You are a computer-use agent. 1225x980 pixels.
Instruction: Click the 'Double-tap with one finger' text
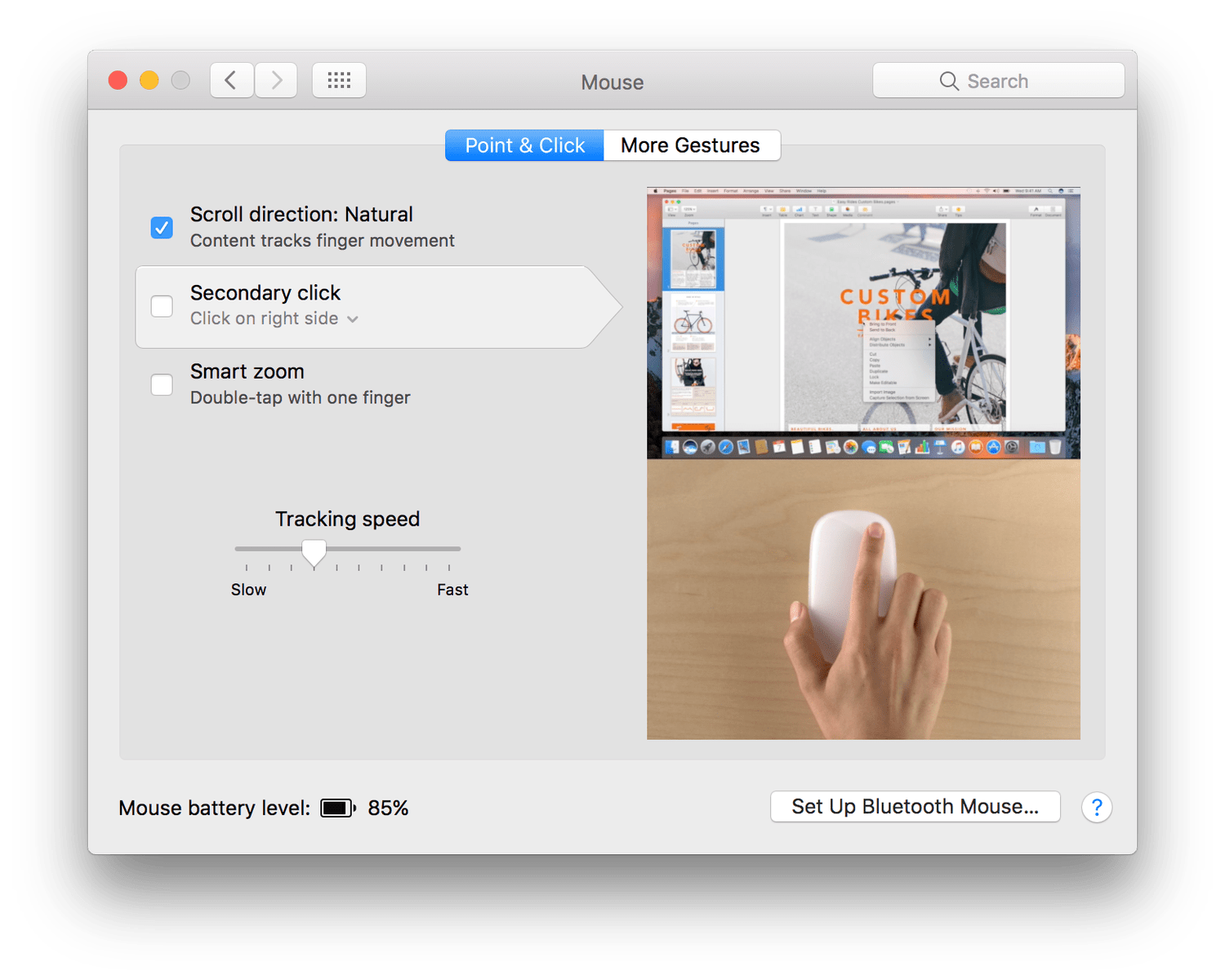[x=301, y=398]
